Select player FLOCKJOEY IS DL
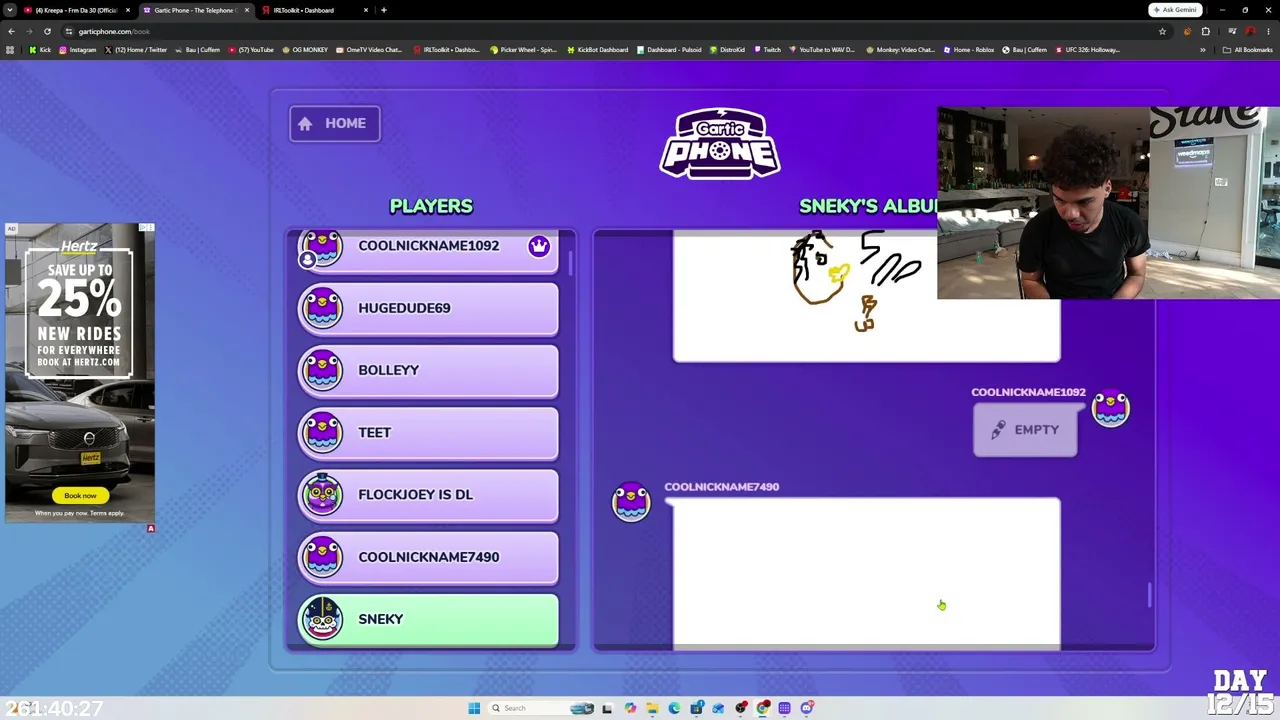 tap(428, 495)
